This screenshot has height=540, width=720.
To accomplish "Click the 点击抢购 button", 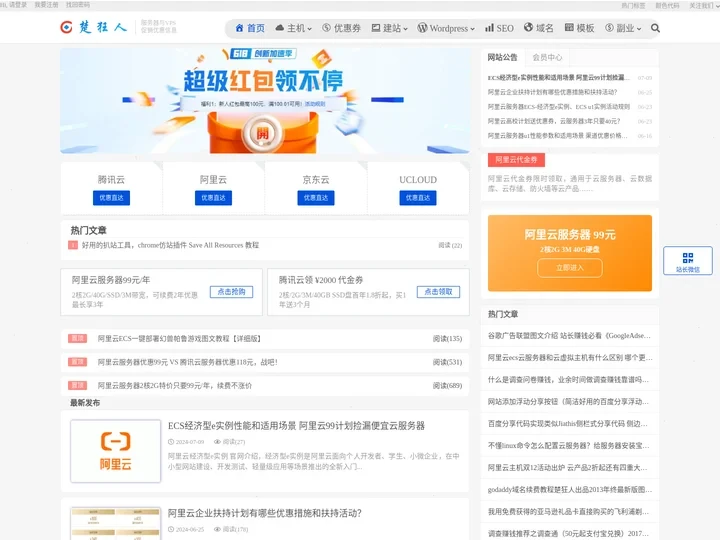I will pos(231,292).
